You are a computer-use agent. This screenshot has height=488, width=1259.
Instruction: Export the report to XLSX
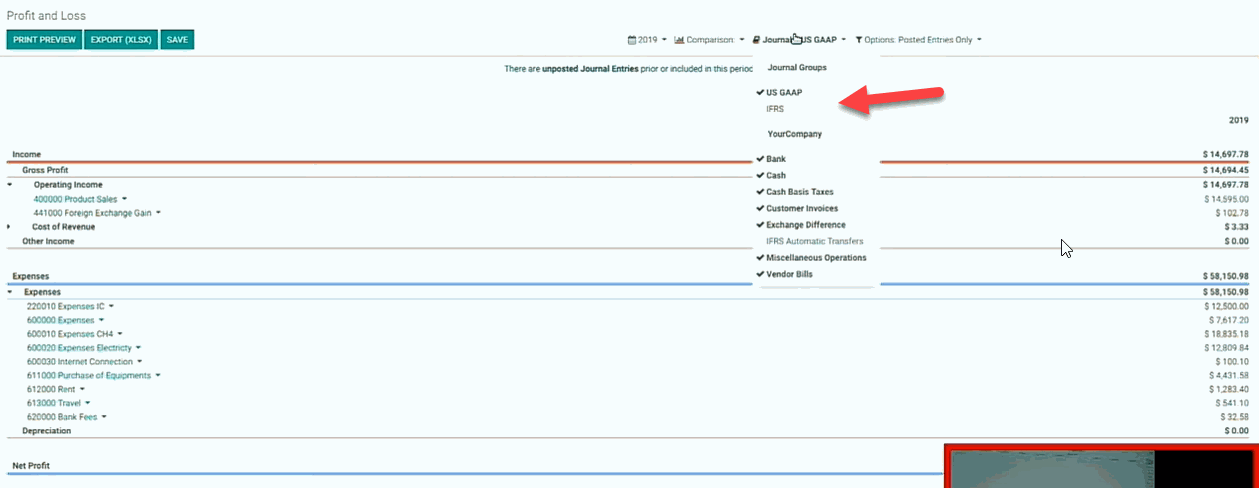120,40
